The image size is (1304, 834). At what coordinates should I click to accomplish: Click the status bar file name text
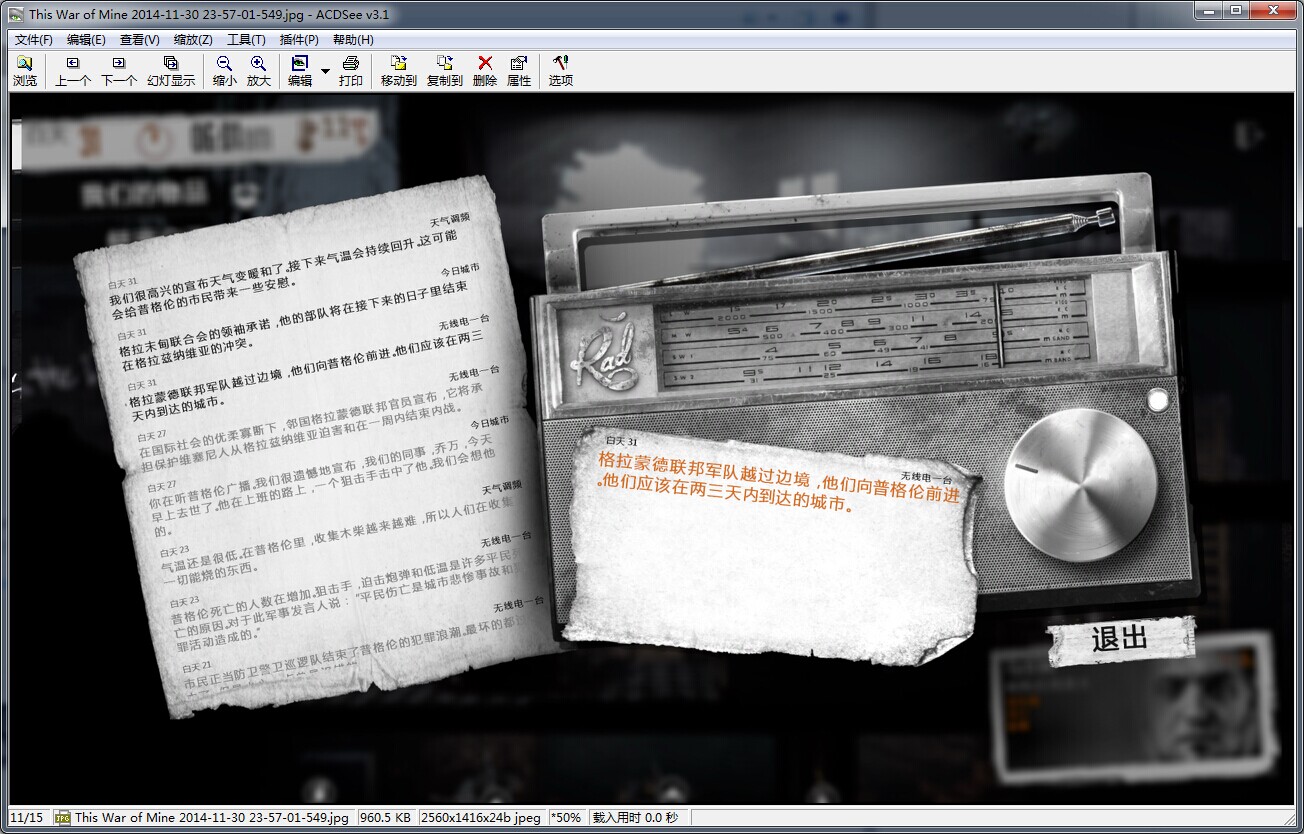click(x=212, y=817)
